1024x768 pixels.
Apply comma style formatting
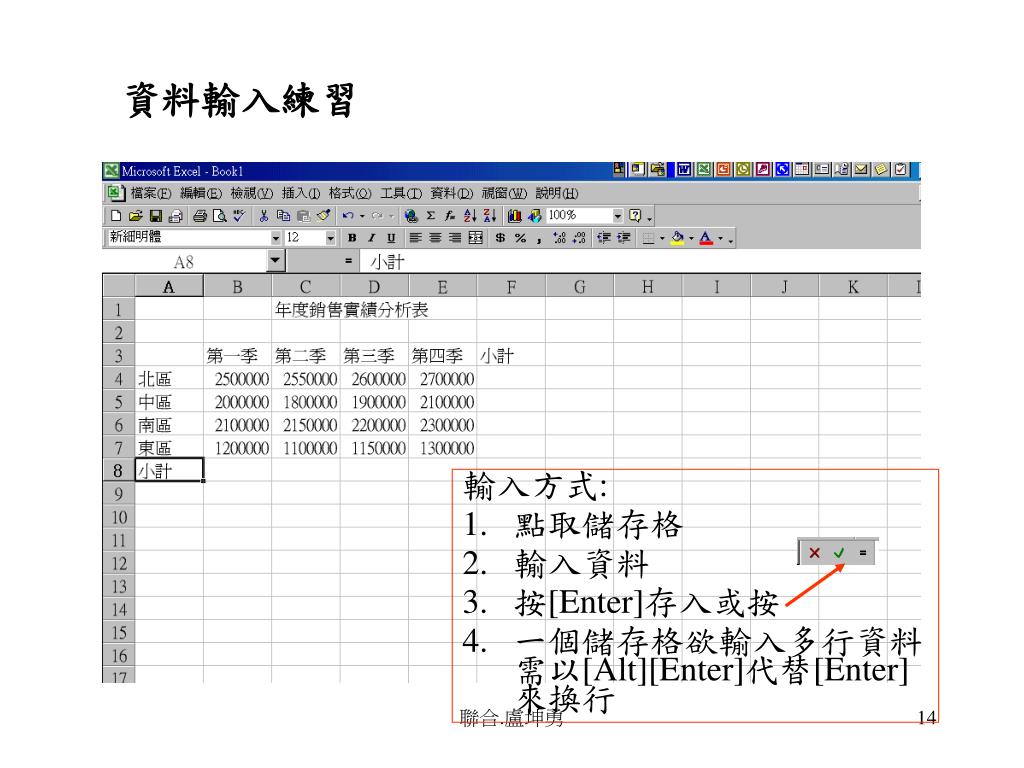pyautogui.click(x=539, y=239)
